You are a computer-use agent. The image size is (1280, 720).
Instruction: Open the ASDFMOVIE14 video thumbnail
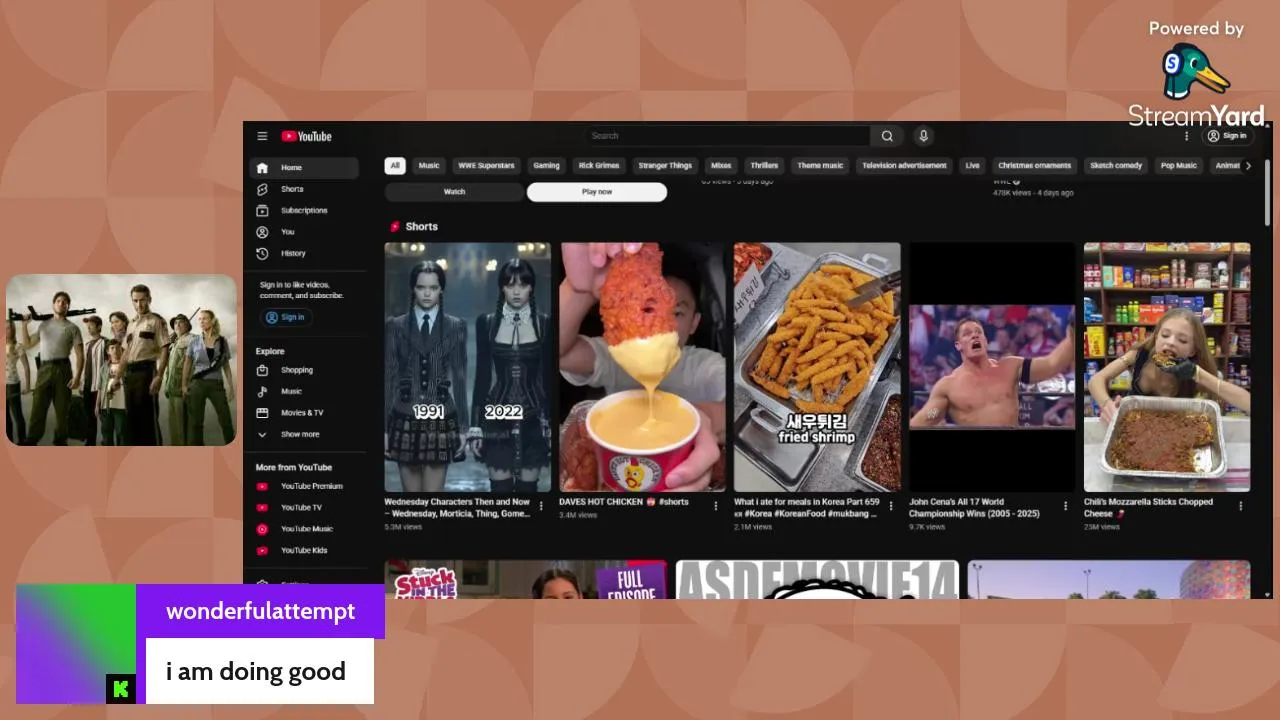point(817,580)
